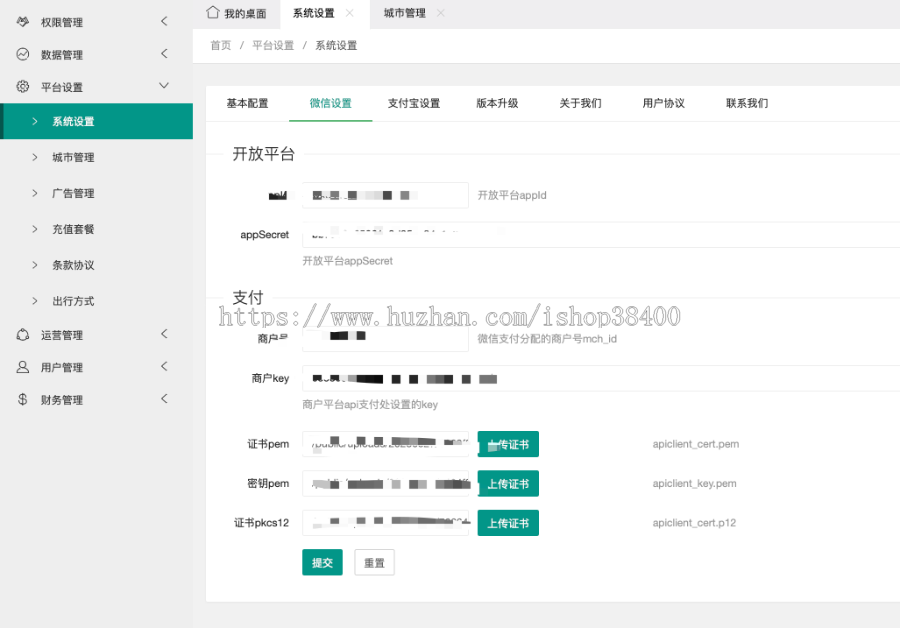900x628 pixels.
Task: Expand the 权限管理 menu chevron
Action: (x=164, y=21)
